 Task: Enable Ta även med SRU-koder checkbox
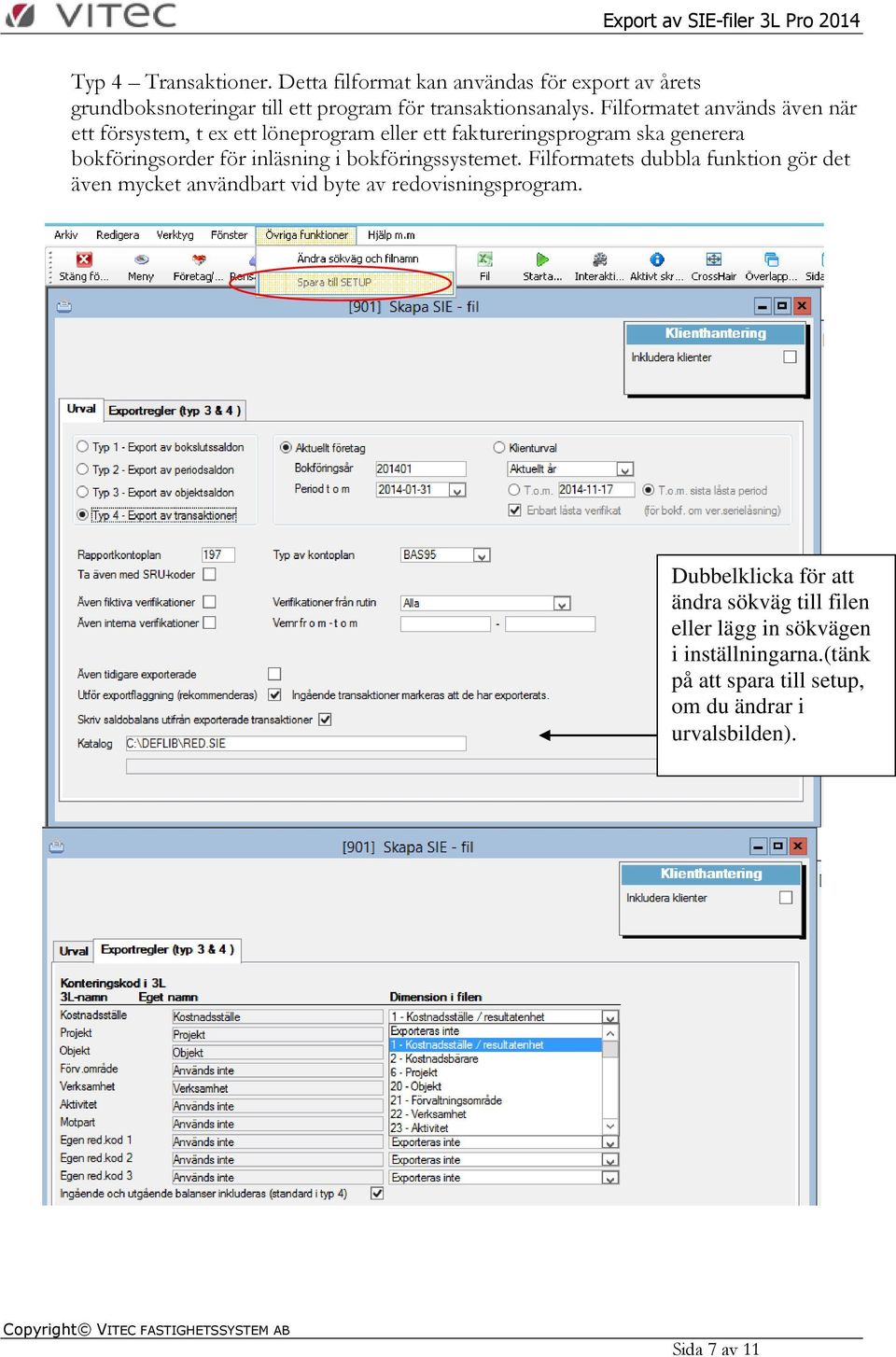coord(209,575)
